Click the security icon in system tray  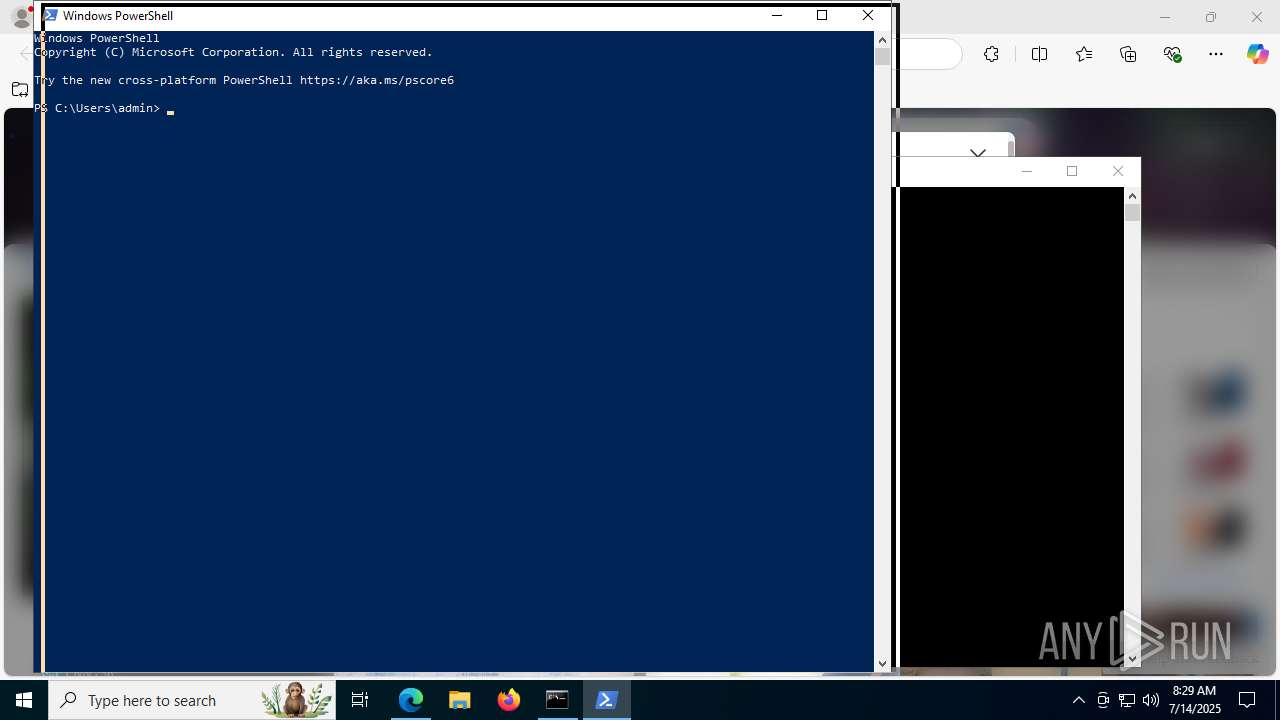pyautogui.click(x=1103, y=700)
